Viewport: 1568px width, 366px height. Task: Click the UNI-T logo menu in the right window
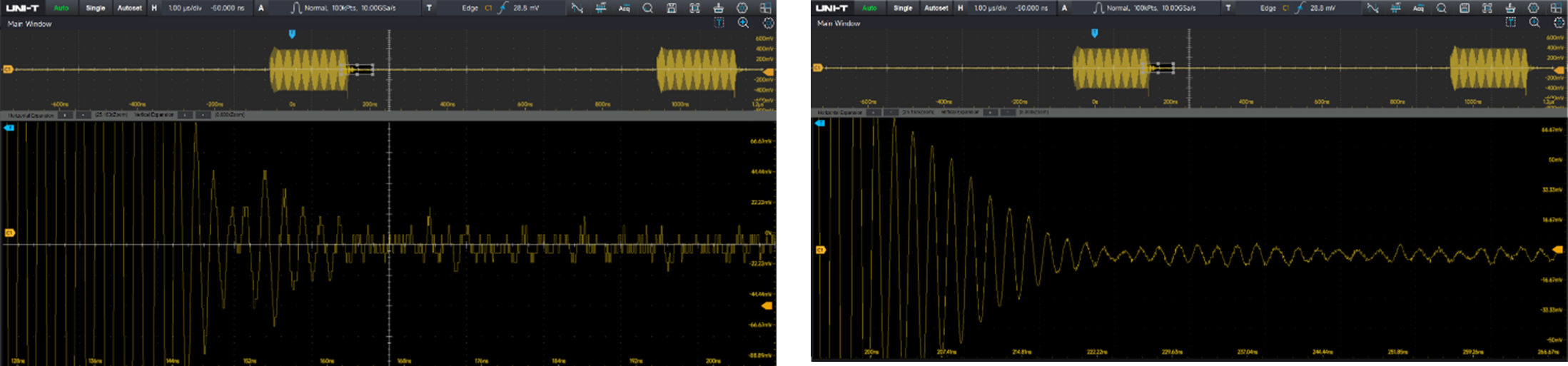point(833,9)
